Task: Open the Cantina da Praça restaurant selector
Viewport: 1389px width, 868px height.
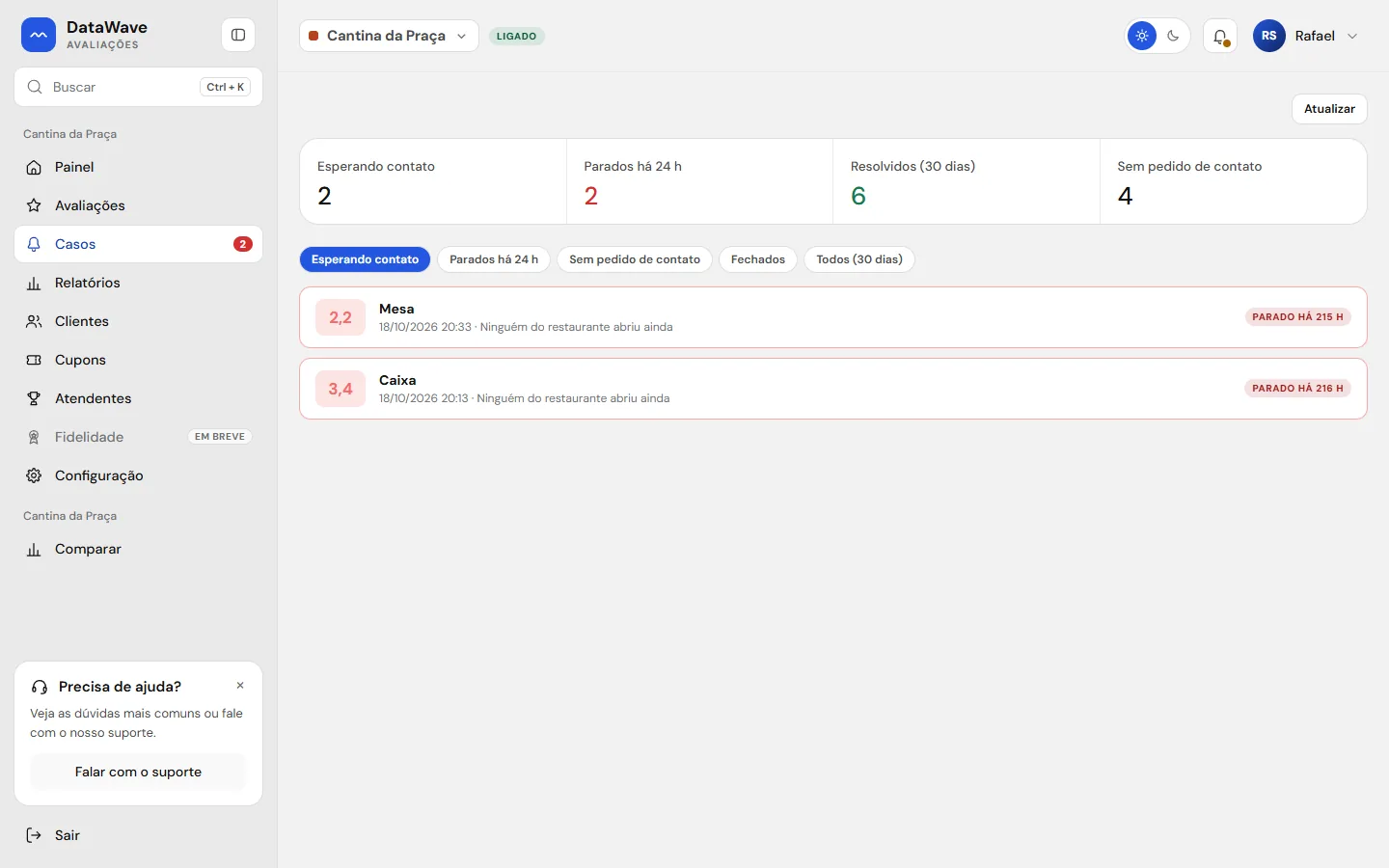Action: tap(389, 36)
